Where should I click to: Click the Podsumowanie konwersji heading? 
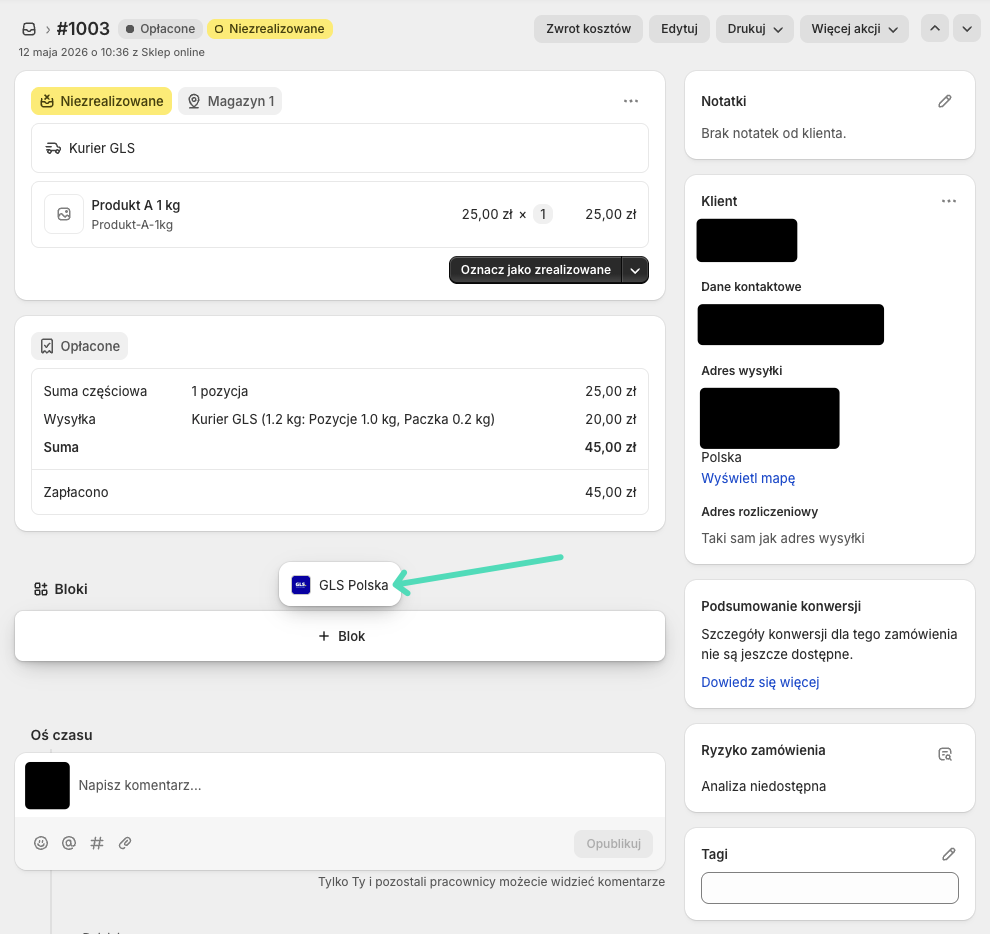[781, 606]
